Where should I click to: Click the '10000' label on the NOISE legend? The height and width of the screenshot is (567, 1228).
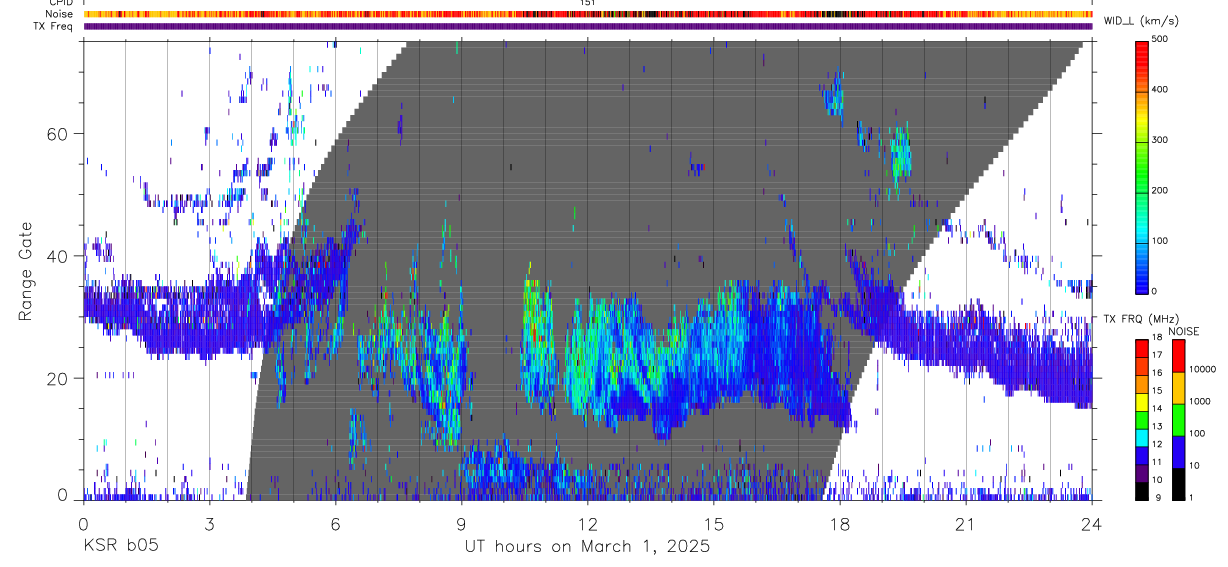1201,369
